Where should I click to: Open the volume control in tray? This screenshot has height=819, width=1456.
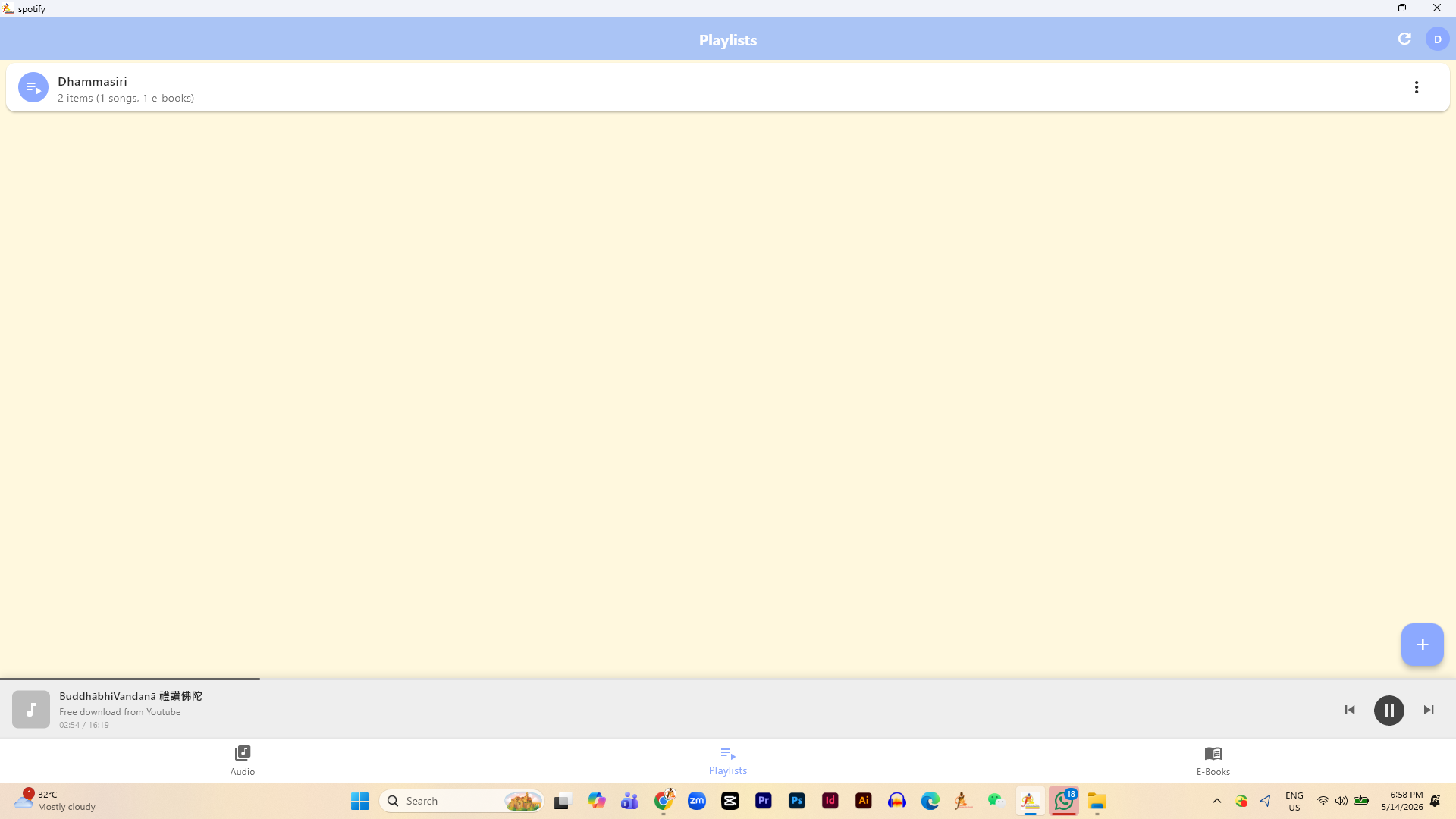click(x=1341, y=801)
